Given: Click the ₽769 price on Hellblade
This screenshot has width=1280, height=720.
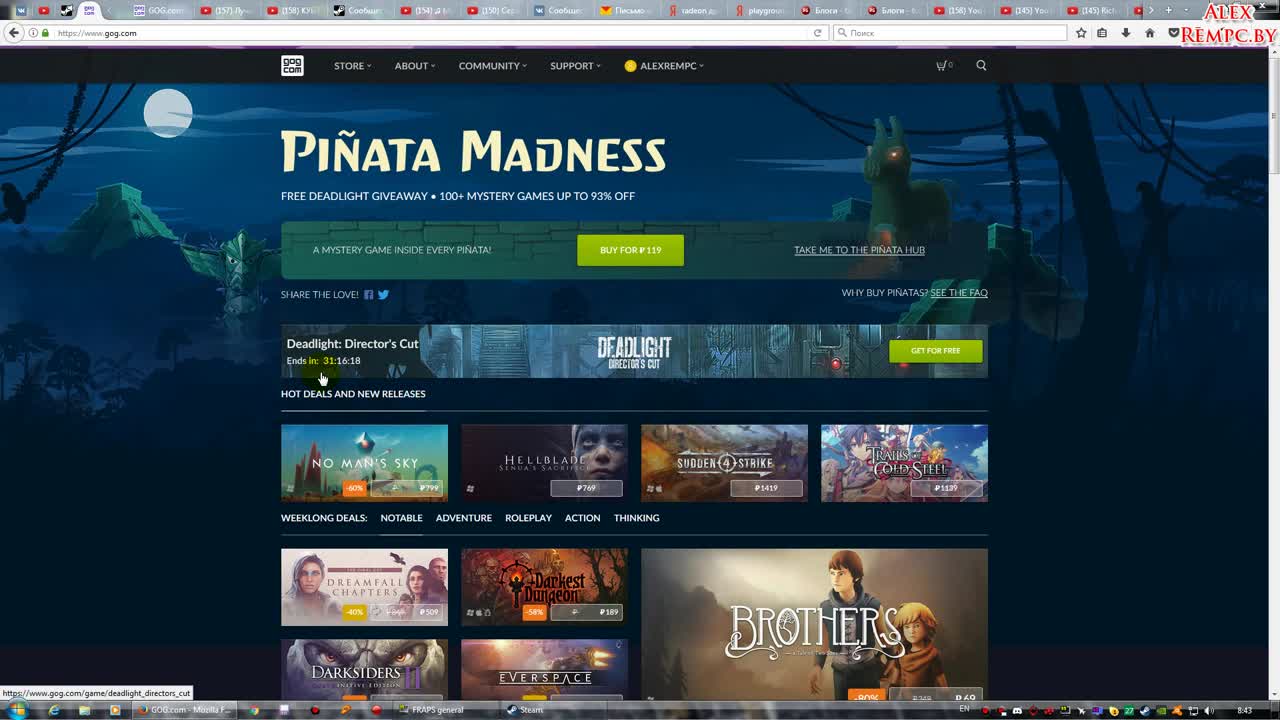Looking at the screenshot, I should 586,488.
